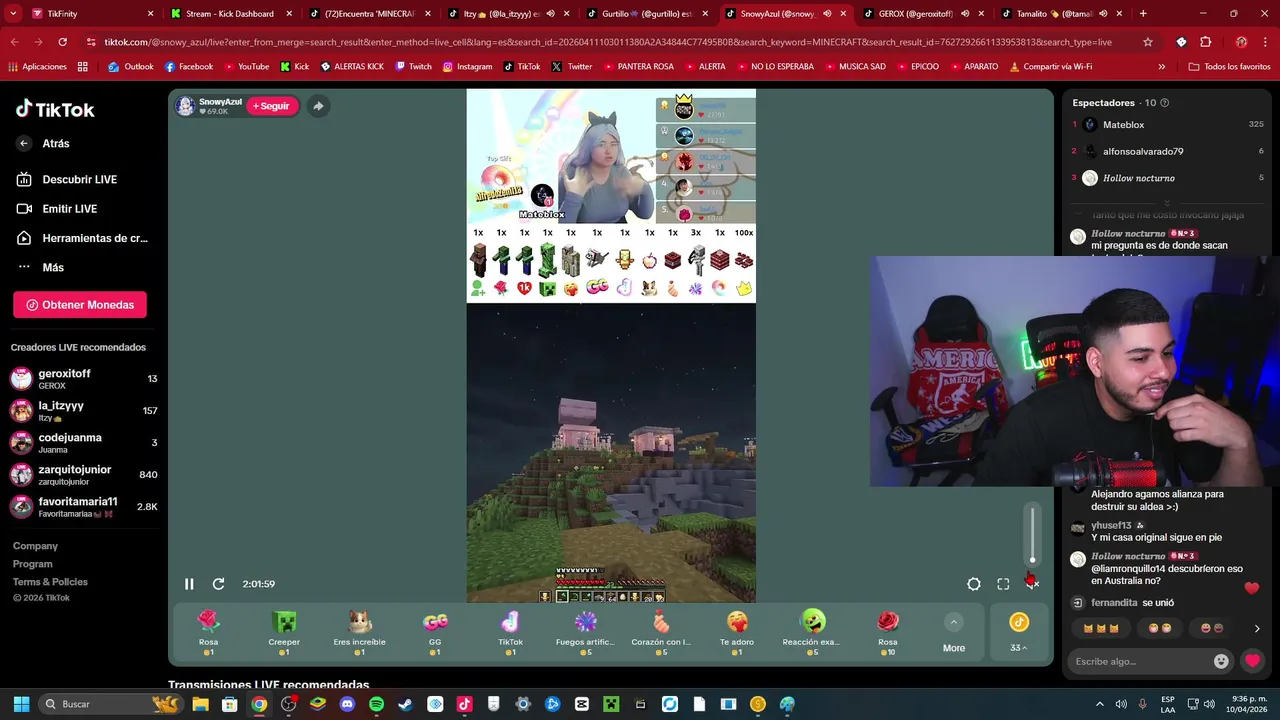Expand the Más sidebar option
The width and height of the screenshot is (1280, 720).
coord(40,267)
